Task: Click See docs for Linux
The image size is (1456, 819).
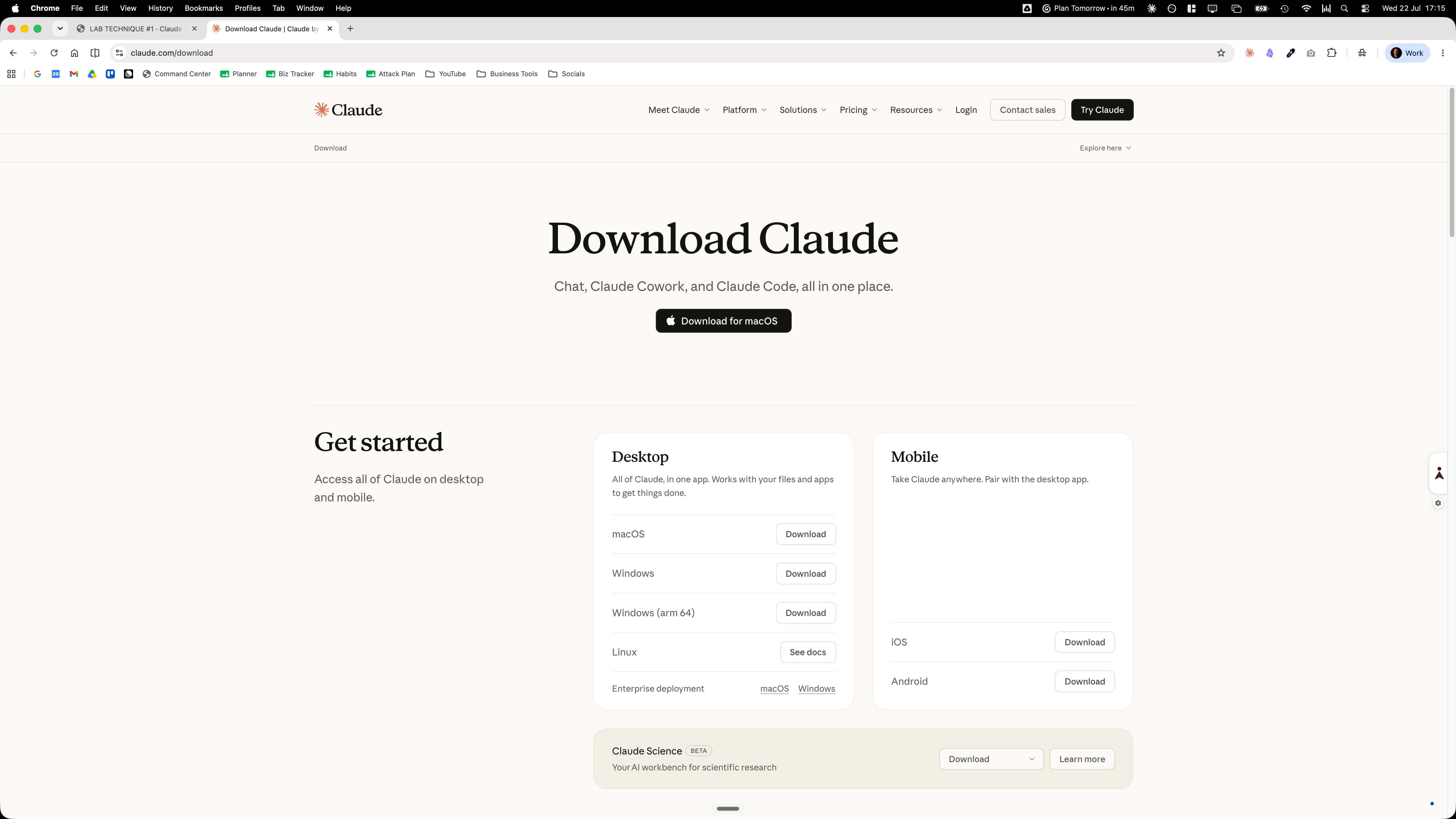Action: pyautogui.click(x=808, y=652)
